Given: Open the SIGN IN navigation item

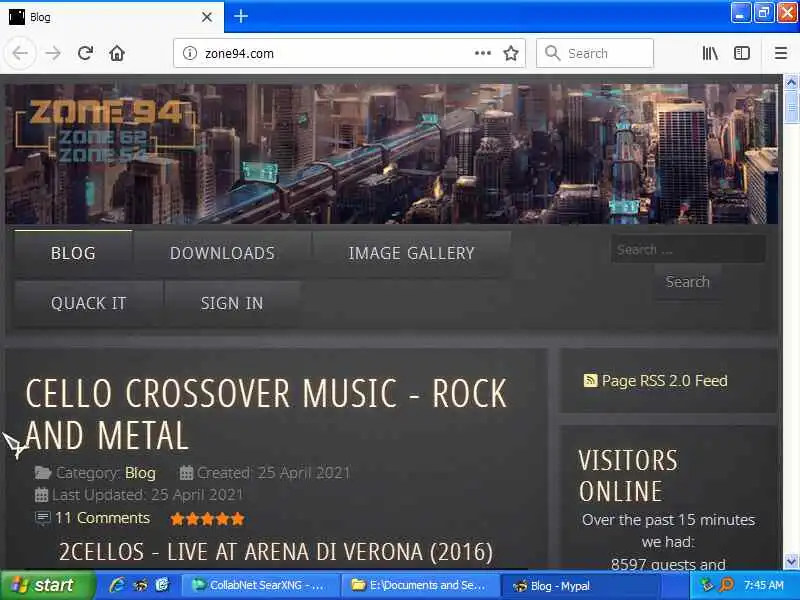Looking at the screenshot, I should tap(232, 303).
